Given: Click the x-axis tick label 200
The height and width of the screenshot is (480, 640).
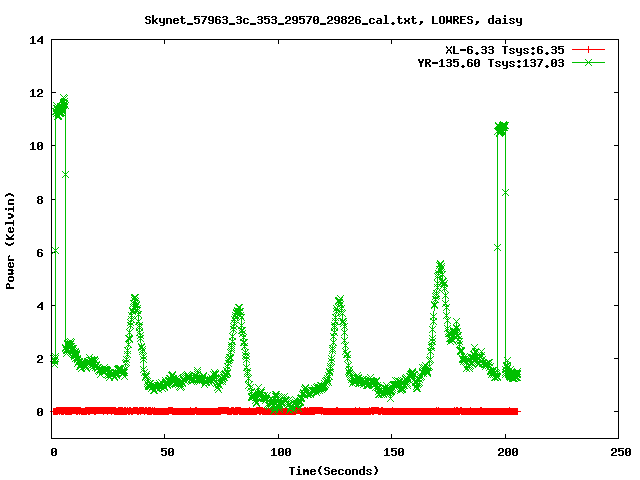Looking at the screenshot, I should [x=507, y=452].
